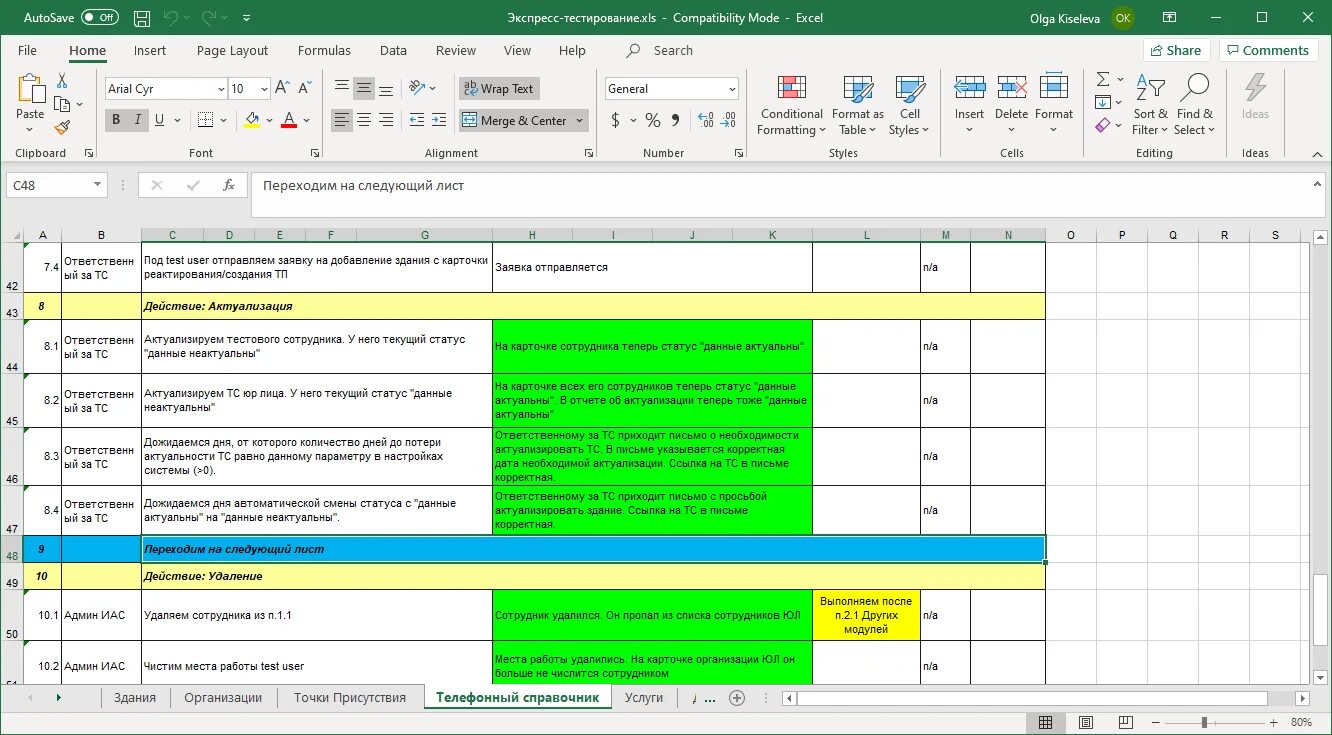
Task: Click the Save icon in title bar
Action: click(x=142, y=18)
